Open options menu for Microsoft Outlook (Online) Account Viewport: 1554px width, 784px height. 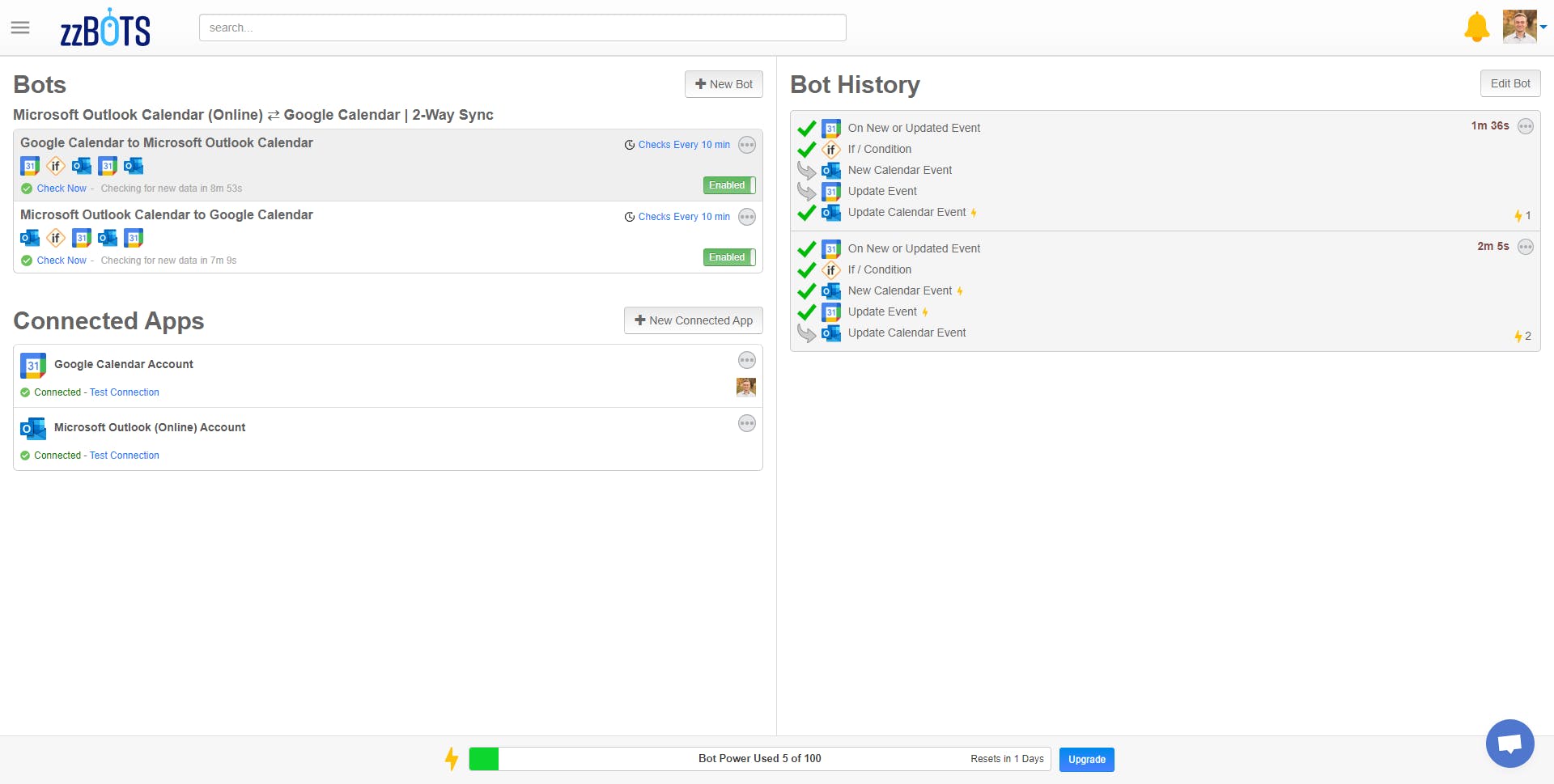pos(747,423)
